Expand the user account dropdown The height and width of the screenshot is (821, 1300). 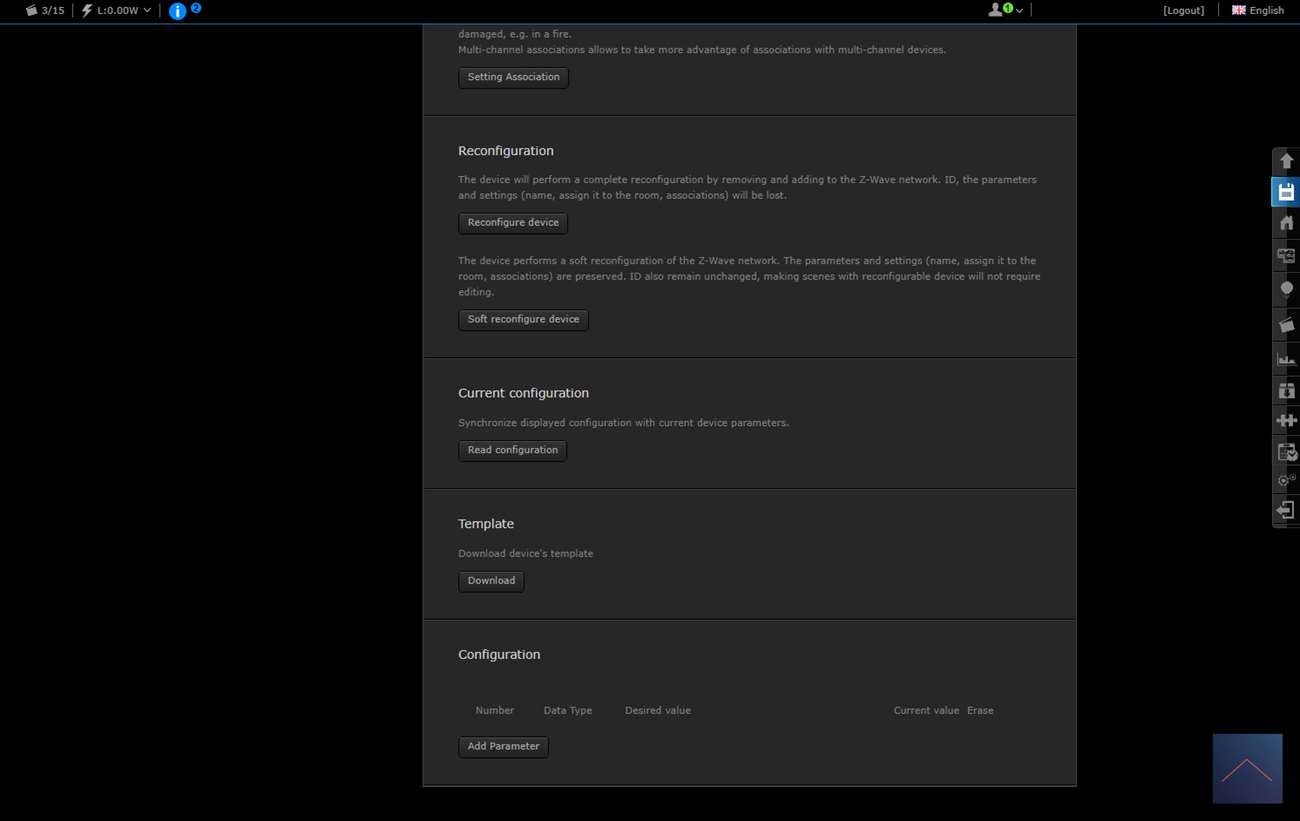point(1005,10)
